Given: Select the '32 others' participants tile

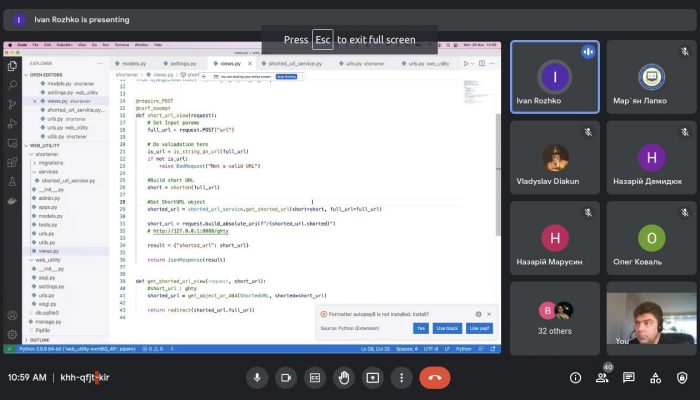Looking at the screenshot, I should (554, 319).
